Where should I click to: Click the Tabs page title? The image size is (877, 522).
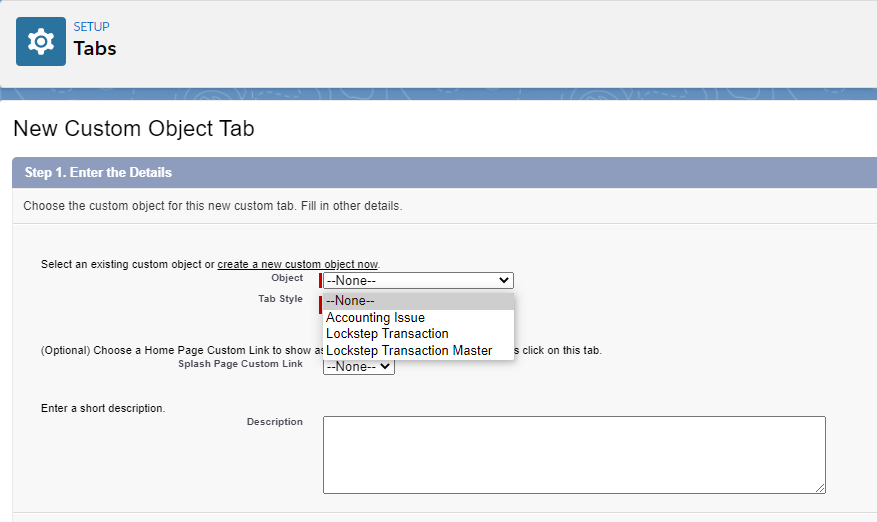click(x=95, y=48)
